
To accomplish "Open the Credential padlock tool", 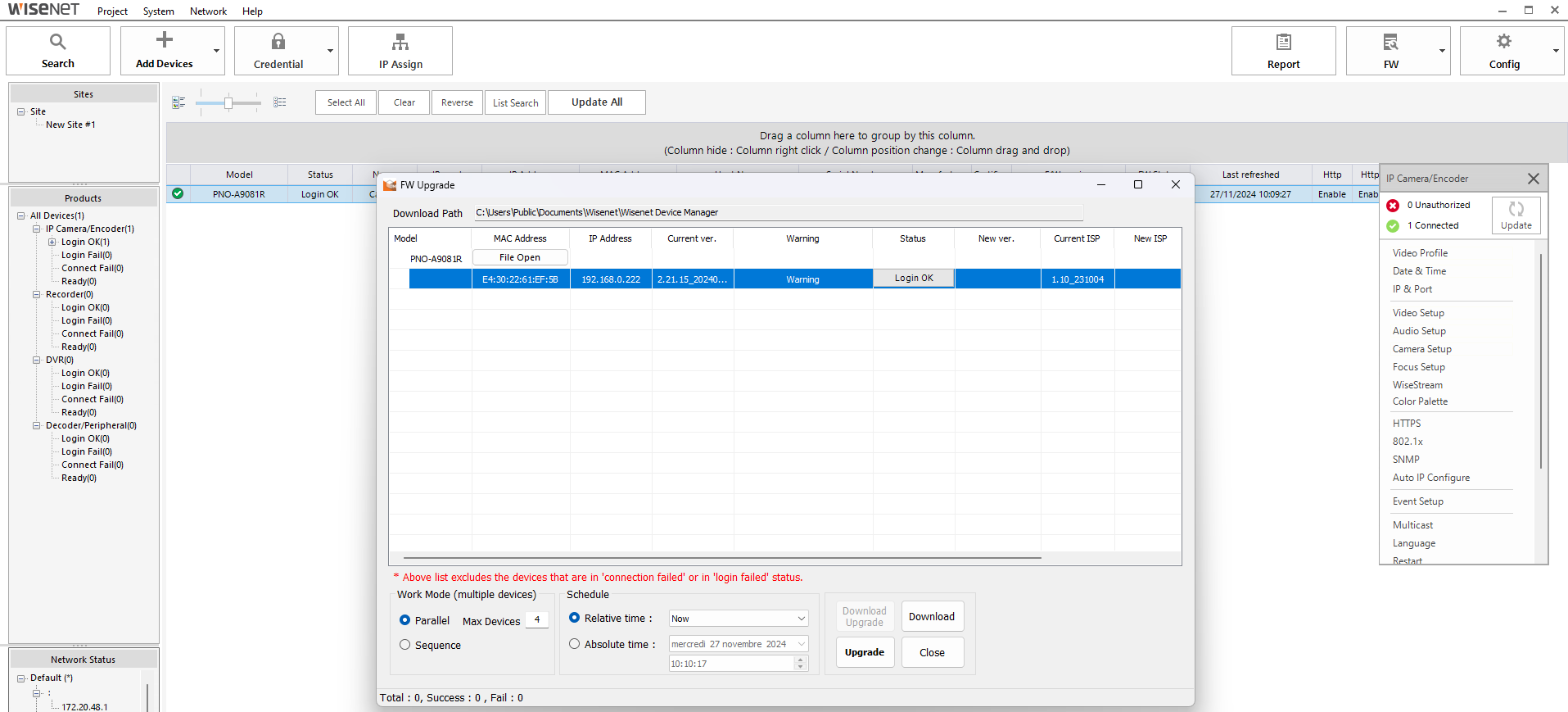I will [278, 41].
